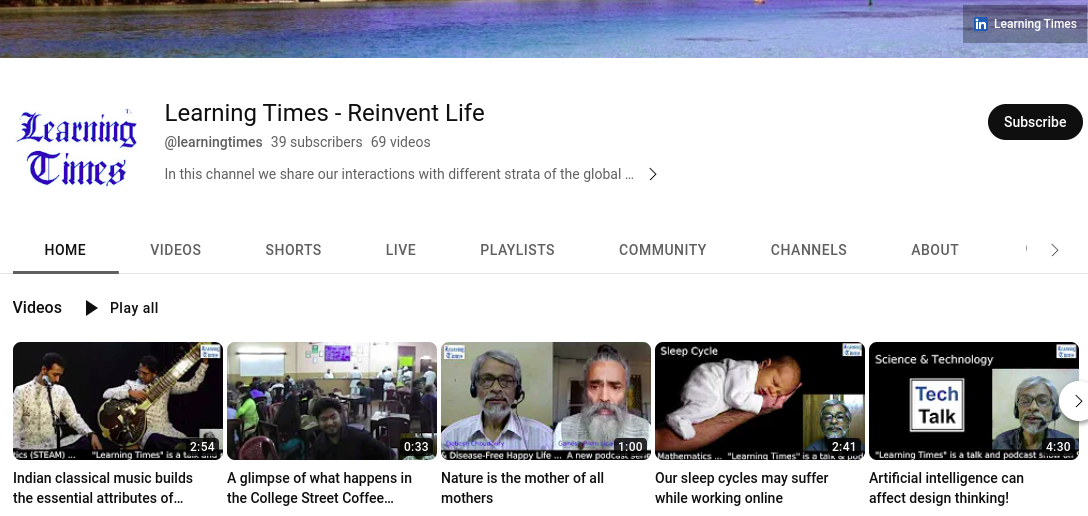Image resolution: width=1088 pixels, height=516 pixels.
Task: Open the Tech Talk video thumbnail
Action: pos(974,401)
